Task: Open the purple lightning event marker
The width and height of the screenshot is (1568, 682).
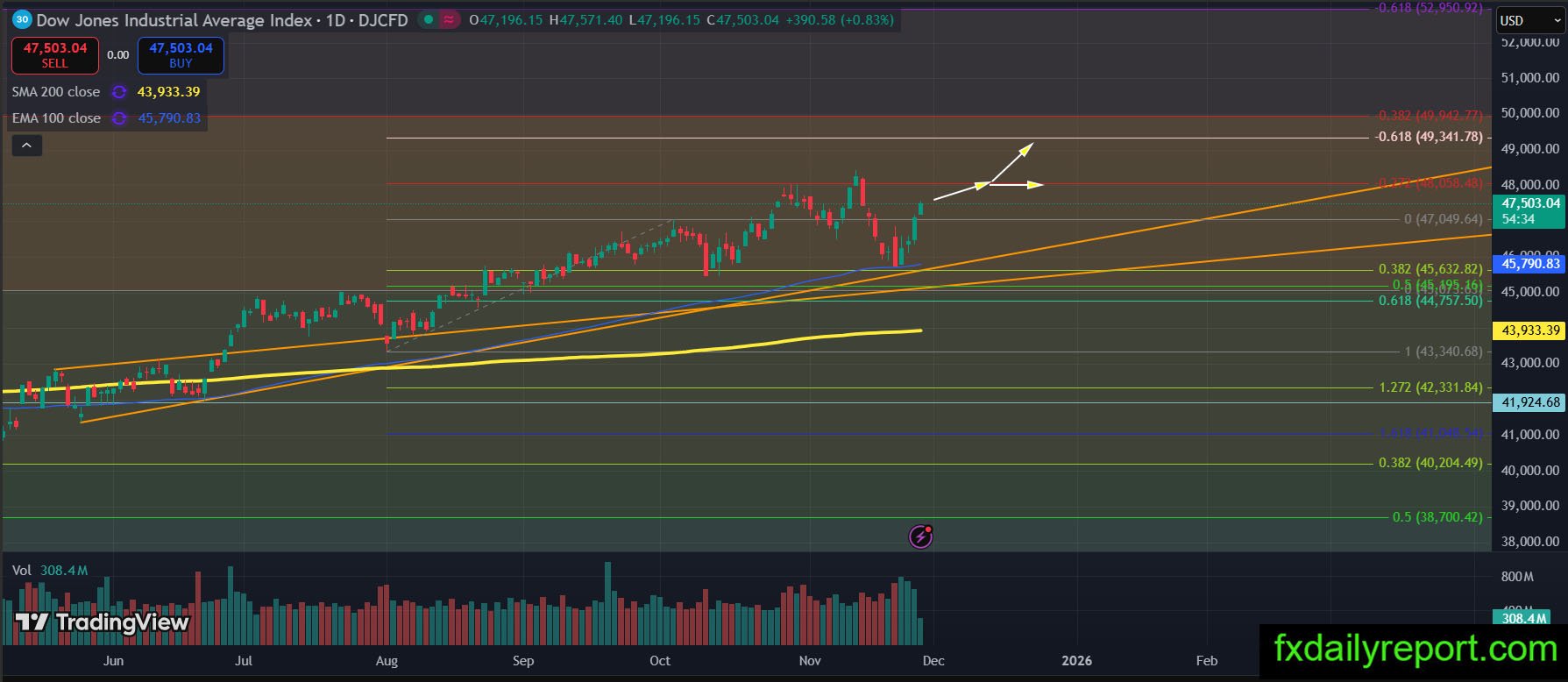Action: [x=920, y=536]
